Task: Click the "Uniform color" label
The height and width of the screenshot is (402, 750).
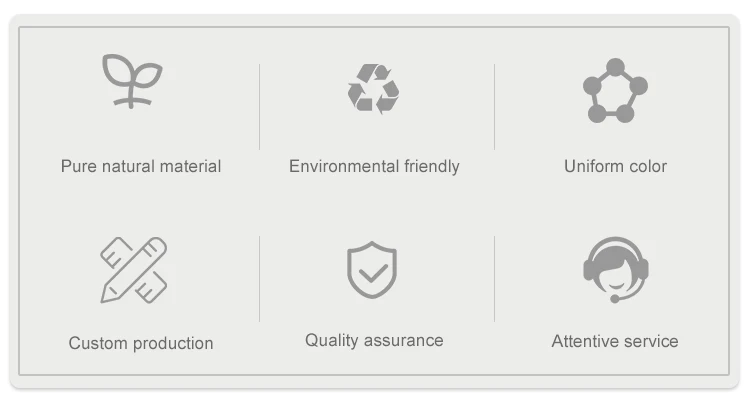Action: (x=615, y=166)
